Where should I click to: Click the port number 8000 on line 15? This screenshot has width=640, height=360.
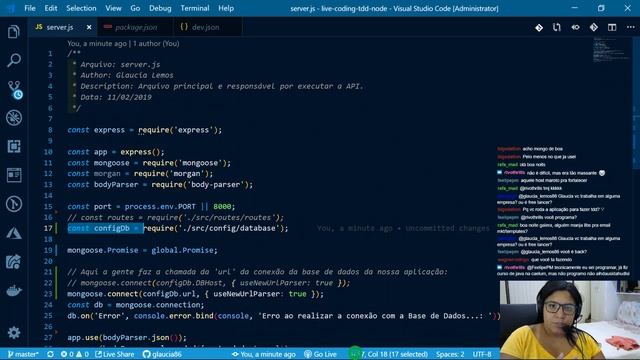(x=222, y=207)
